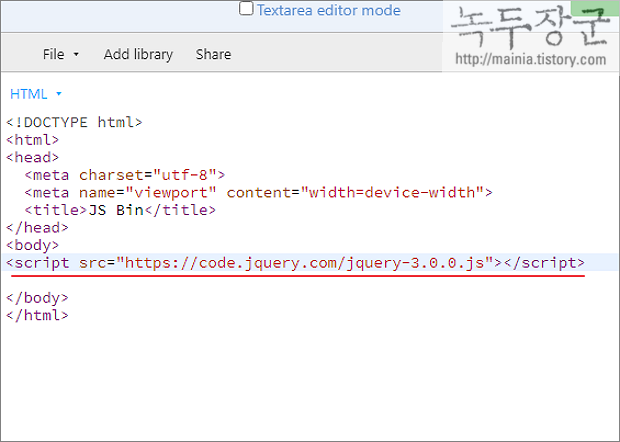
Task: Expand the HTML panel dropdown arrow
Action: 59,94
